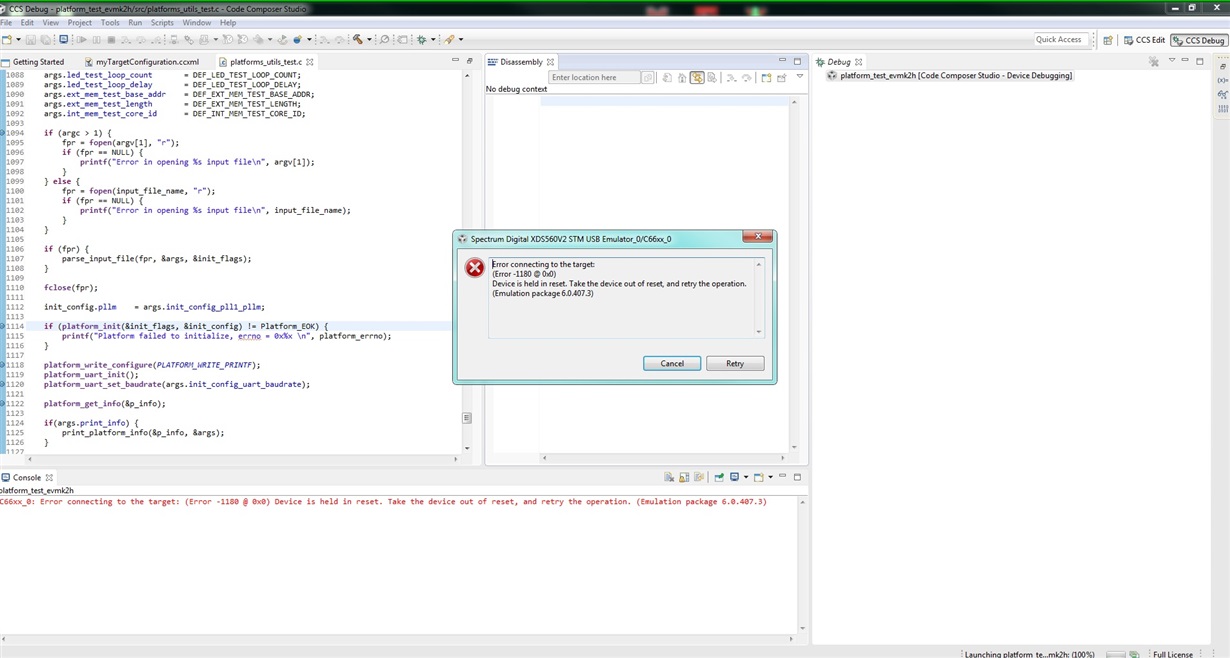Click the Save toolbar icon
1230x658 pixels.
(30, 40)
